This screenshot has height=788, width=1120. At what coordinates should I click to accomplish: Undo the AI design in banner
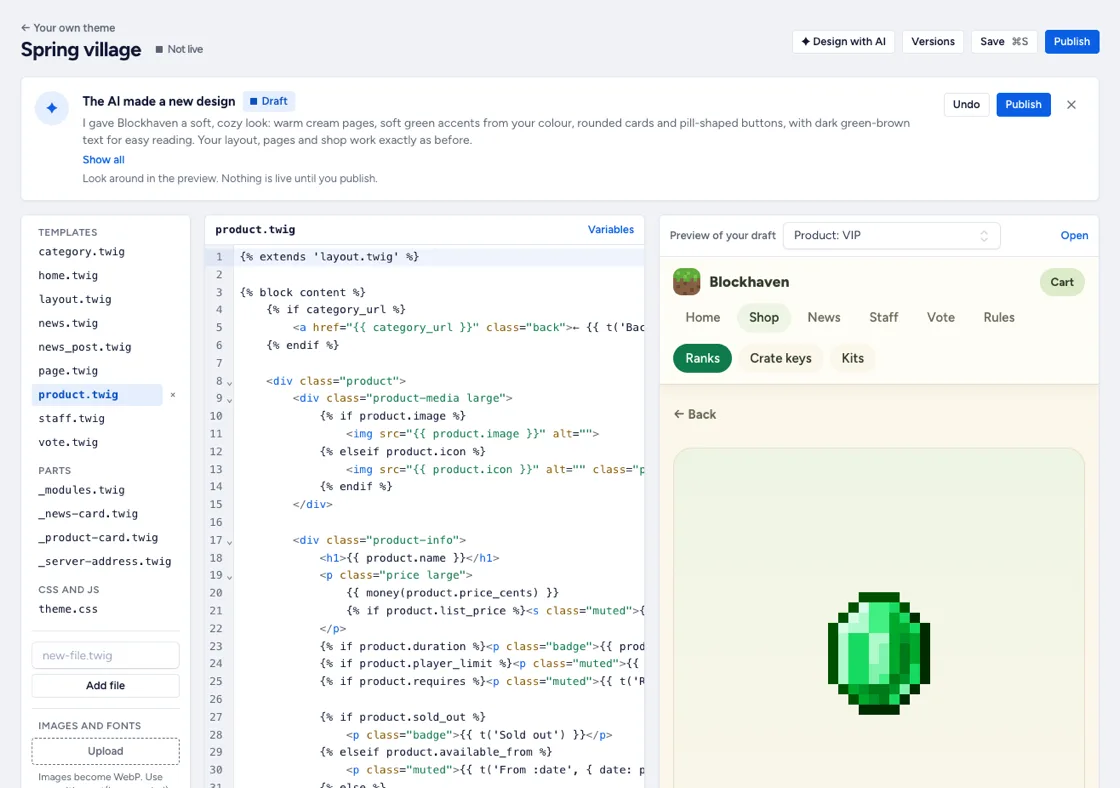(x=966, y=104)
